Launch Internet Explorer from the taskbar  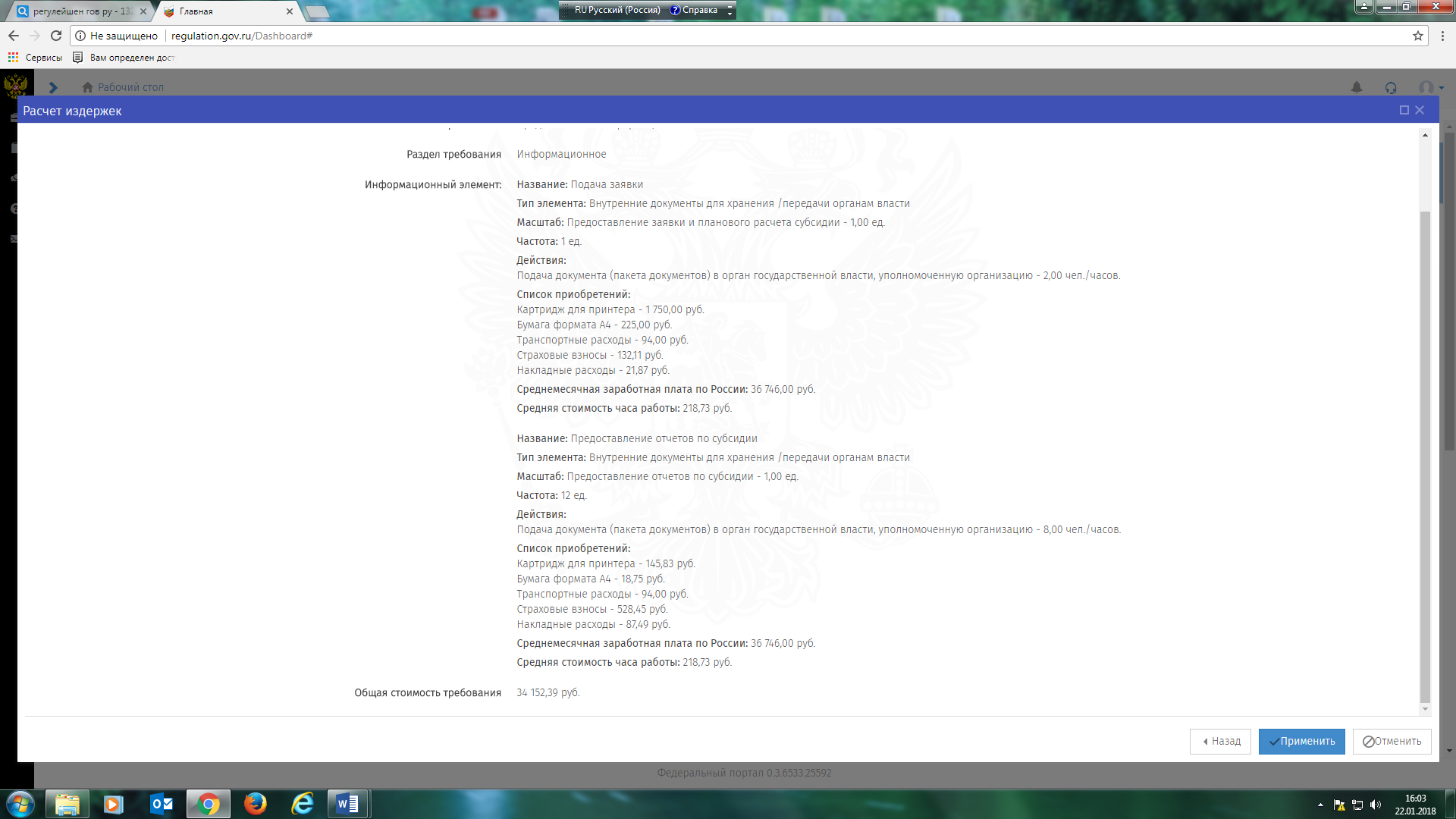303,804
